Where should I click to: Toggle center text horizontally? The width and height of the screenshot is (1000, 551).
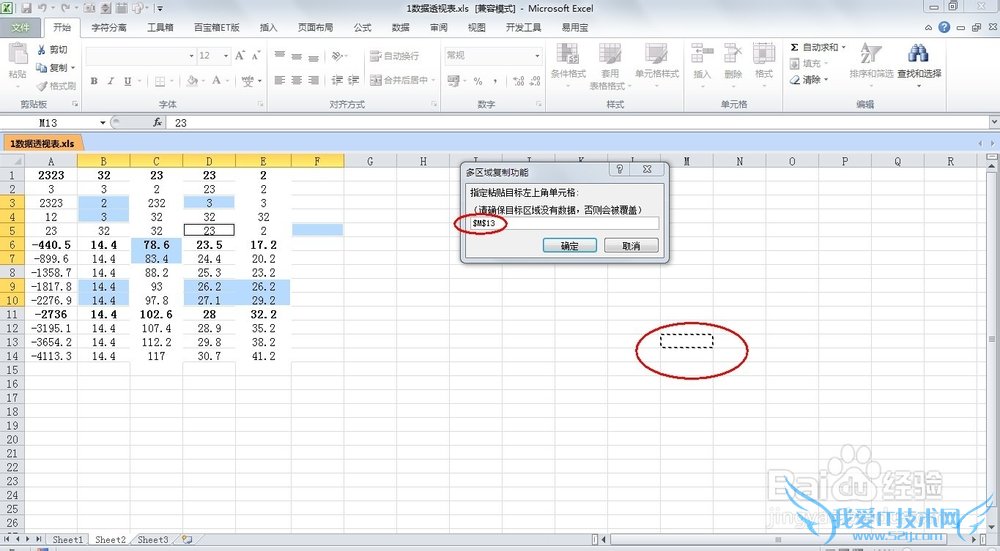(297, 80)
